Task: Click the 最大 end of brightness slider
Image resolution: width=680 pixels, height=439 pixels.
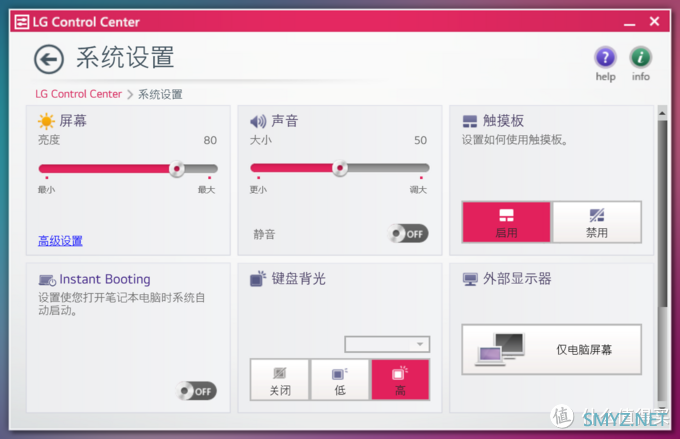Action: [x=206, y=190]
